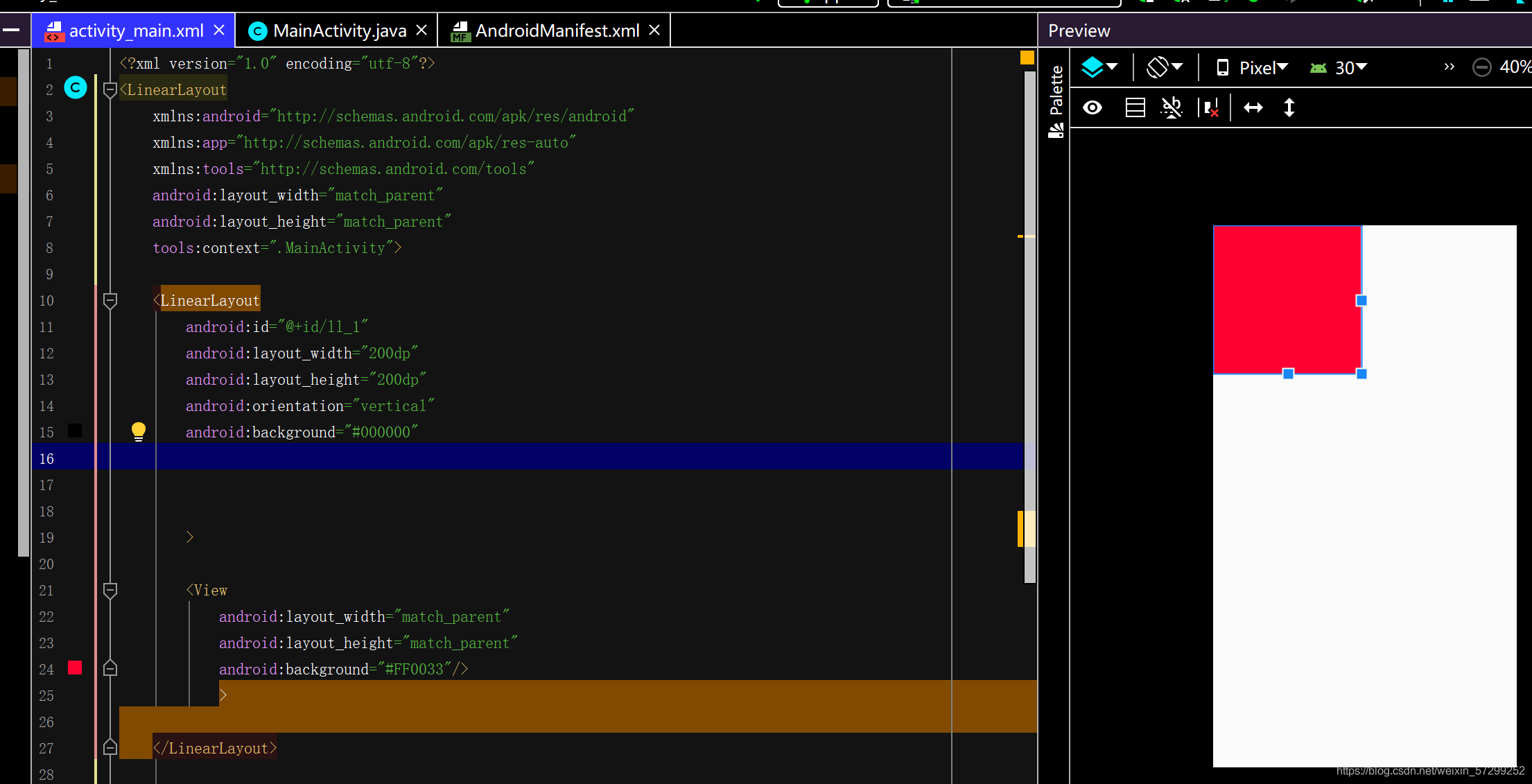The width and height of the screenshot is (1532, 784).
Task: Click android:orientation="vertical" text
Action: tap(310, 406)
